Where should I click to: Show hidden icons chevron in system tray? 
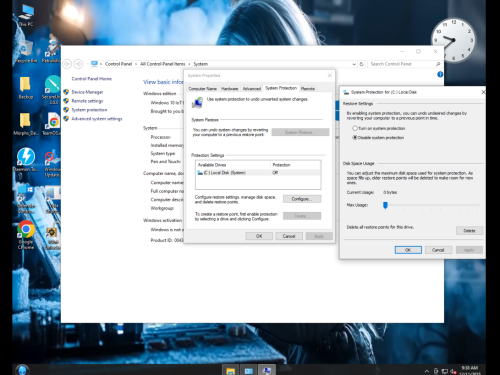pyautogui.click(x=426, y=371)
